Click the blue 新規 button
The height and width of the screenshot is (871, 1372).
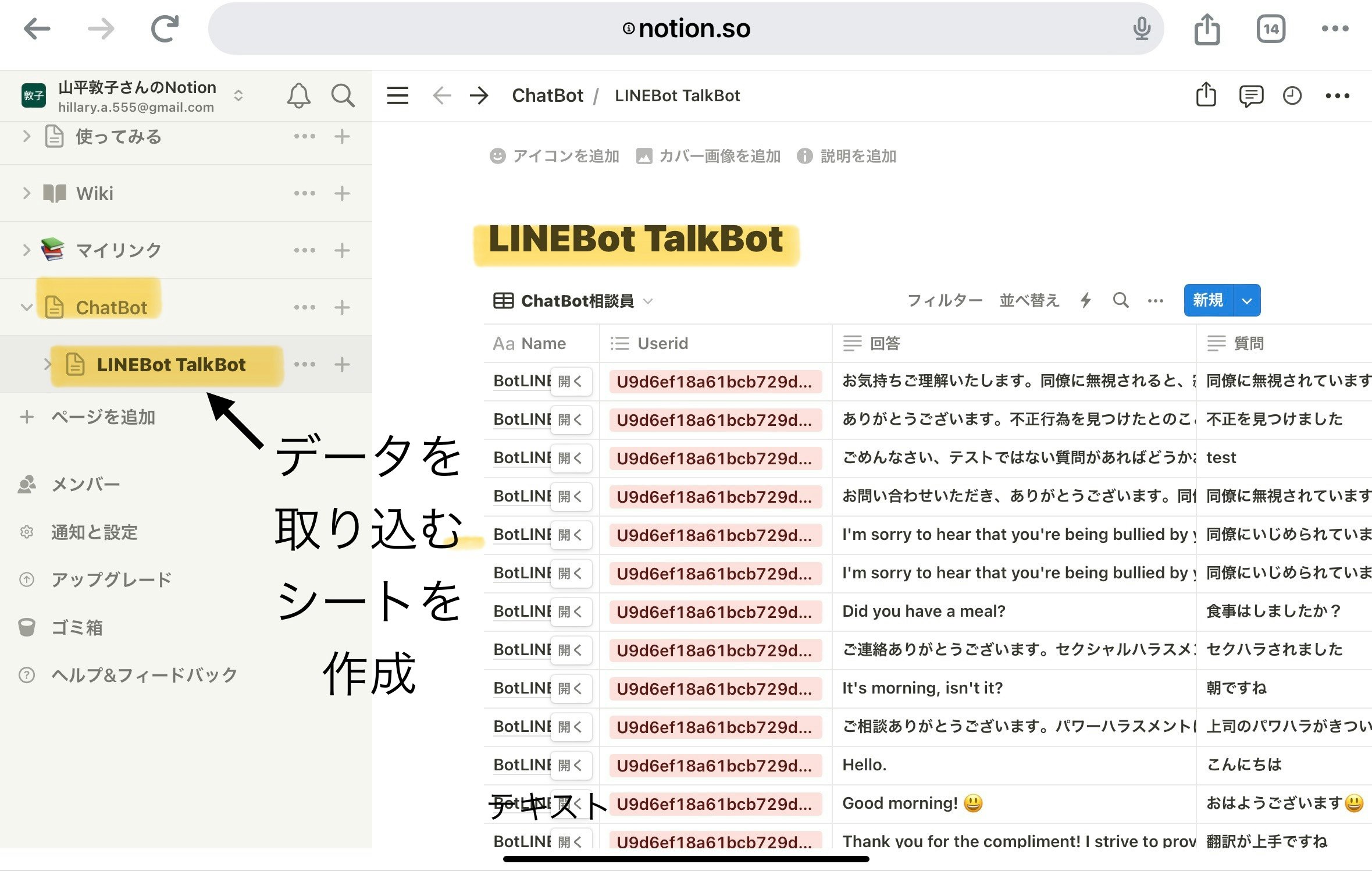[1208, 300]
